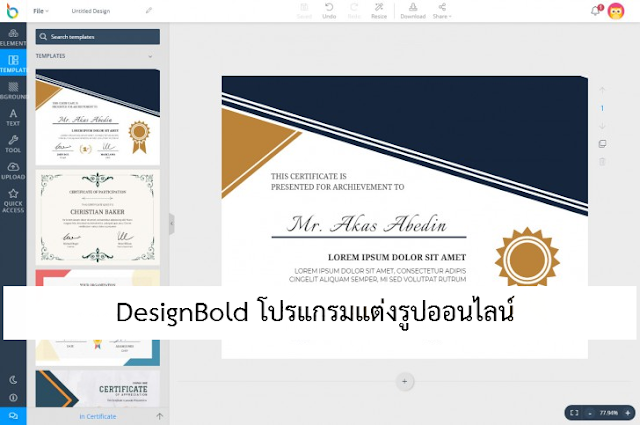Duplicate the page icon
Image resolution: width=640 pixels, height=425 pixels.
[602, 144]
